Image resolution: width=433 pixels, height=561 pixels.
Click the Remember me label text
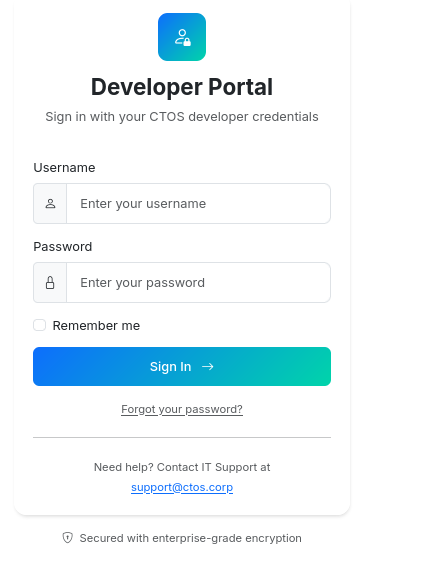tap(96, 326)
